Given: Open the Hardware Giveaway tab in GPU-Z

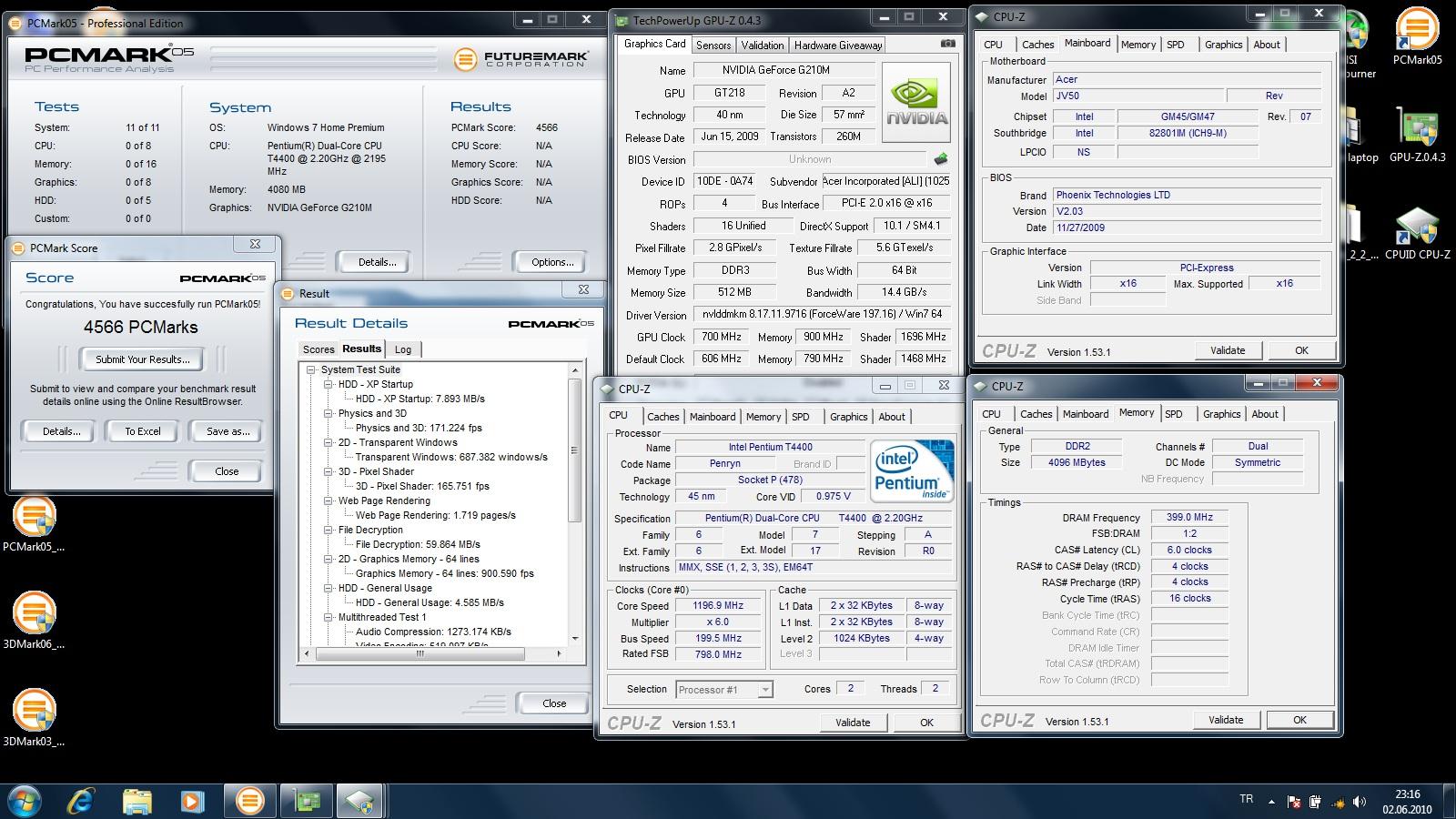Looking at the screenshot, I should point(838,45).
